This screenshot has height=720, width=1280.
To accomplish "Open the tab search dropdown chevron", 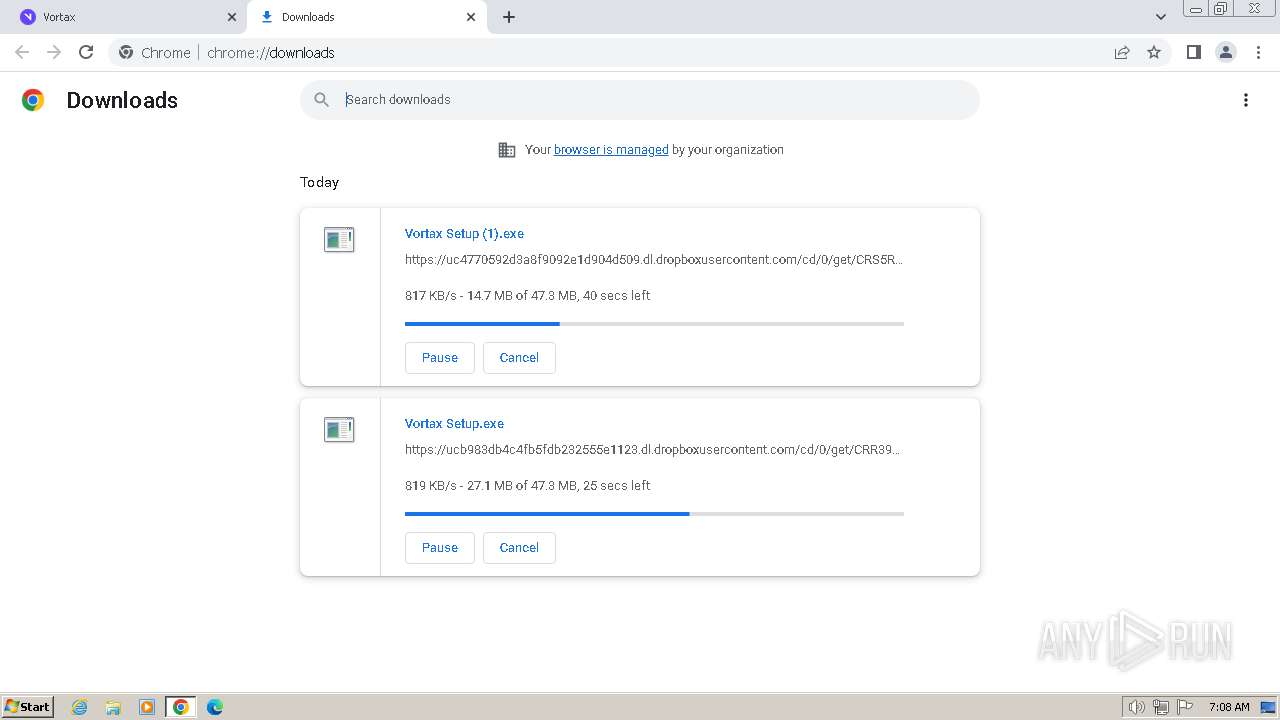I will click(1161, 17).
